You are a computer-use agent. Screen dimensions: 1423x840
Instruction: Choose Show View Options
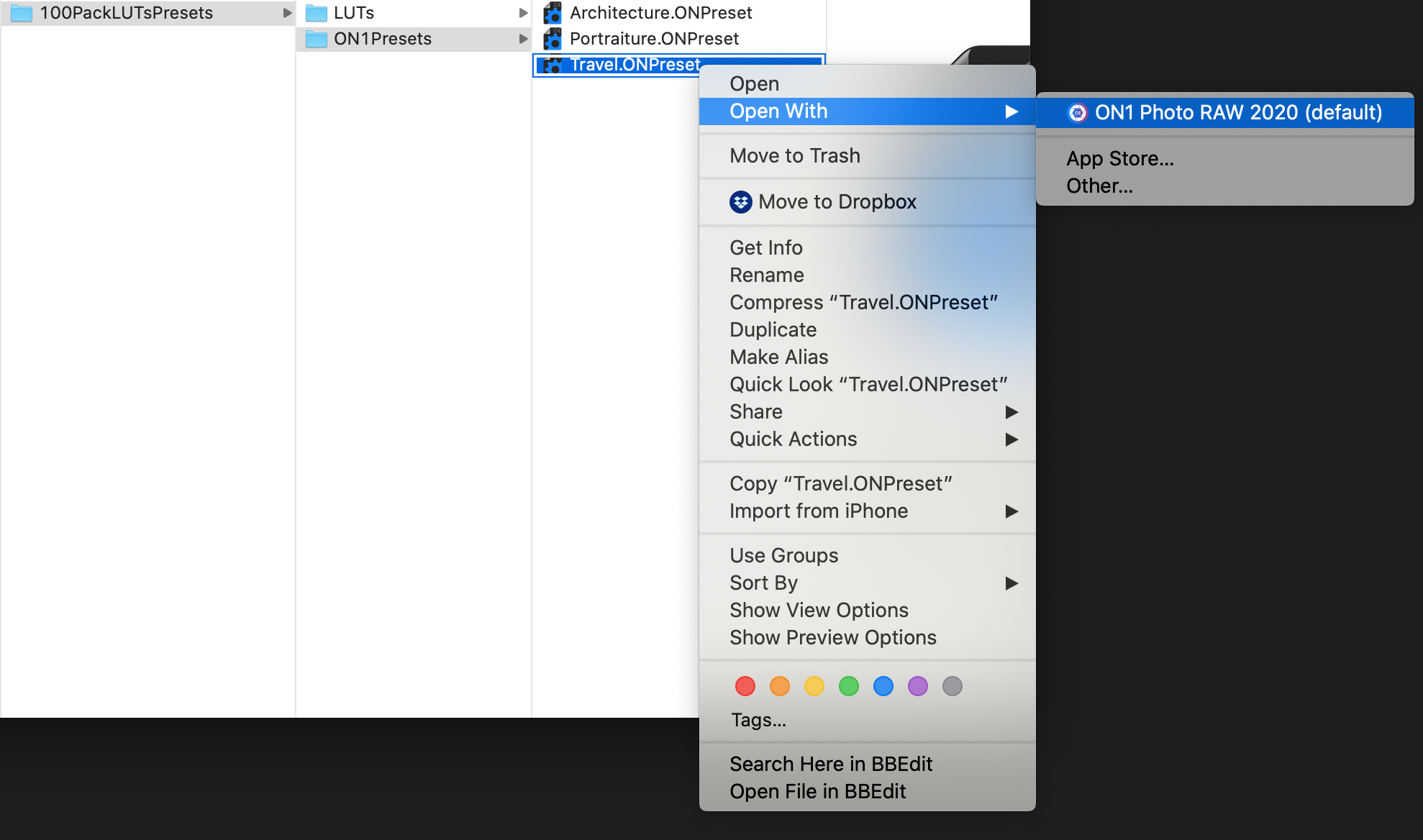point(868,611)
